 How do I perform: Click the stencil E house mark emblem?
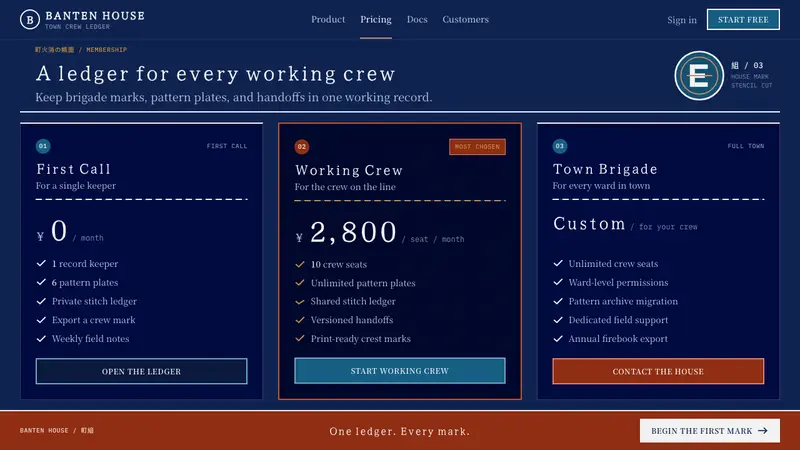coord(698,76)
